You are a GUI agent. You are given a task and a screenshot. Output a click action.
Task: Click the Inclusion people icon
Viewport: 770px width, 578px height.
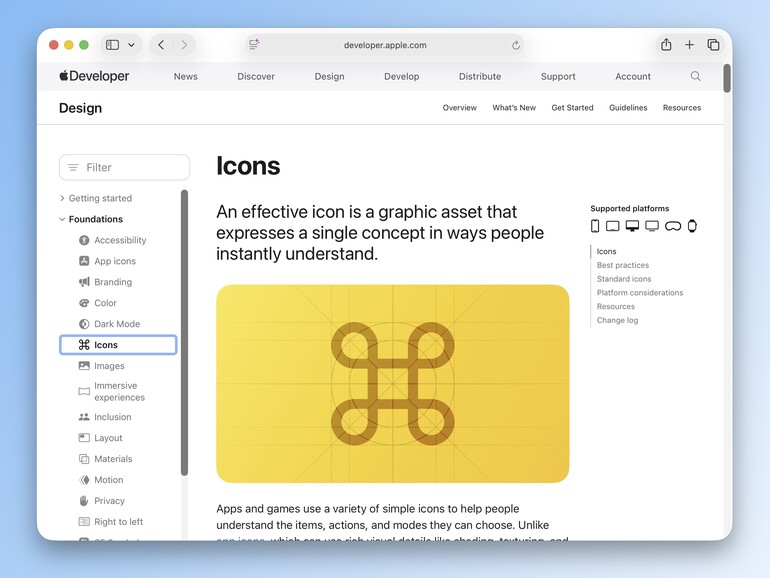pos(84,417)
